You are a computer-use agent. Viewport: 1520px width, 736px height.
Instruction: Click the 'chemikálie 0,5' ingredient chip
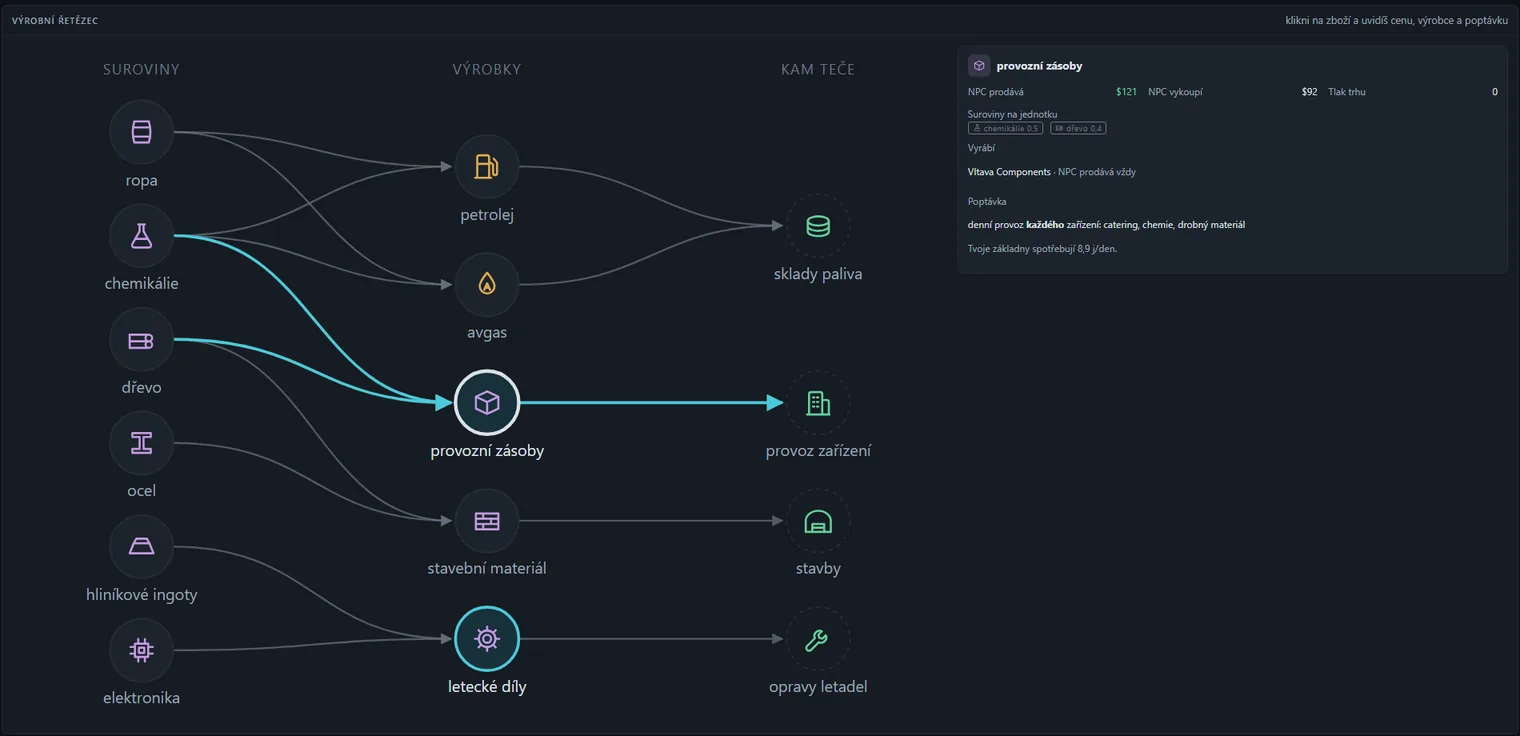1005,128
